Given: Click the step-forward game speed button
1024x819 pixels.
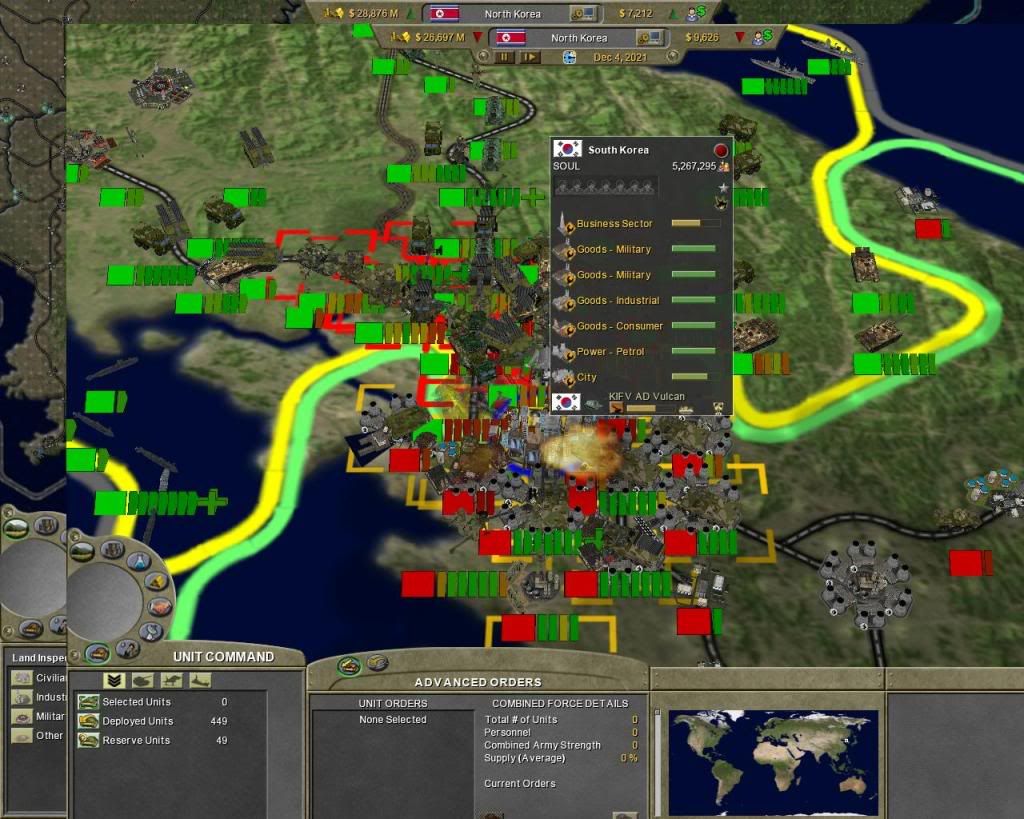Looking at the screenshot, I should coord(530,57).
